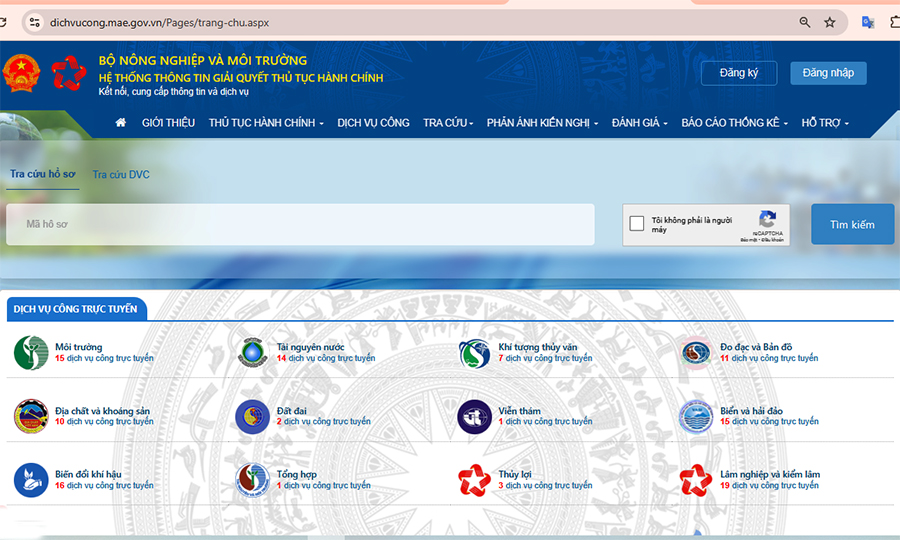Click the Đất đai service icon
This screenshot has height=540, width=900.
252,416
